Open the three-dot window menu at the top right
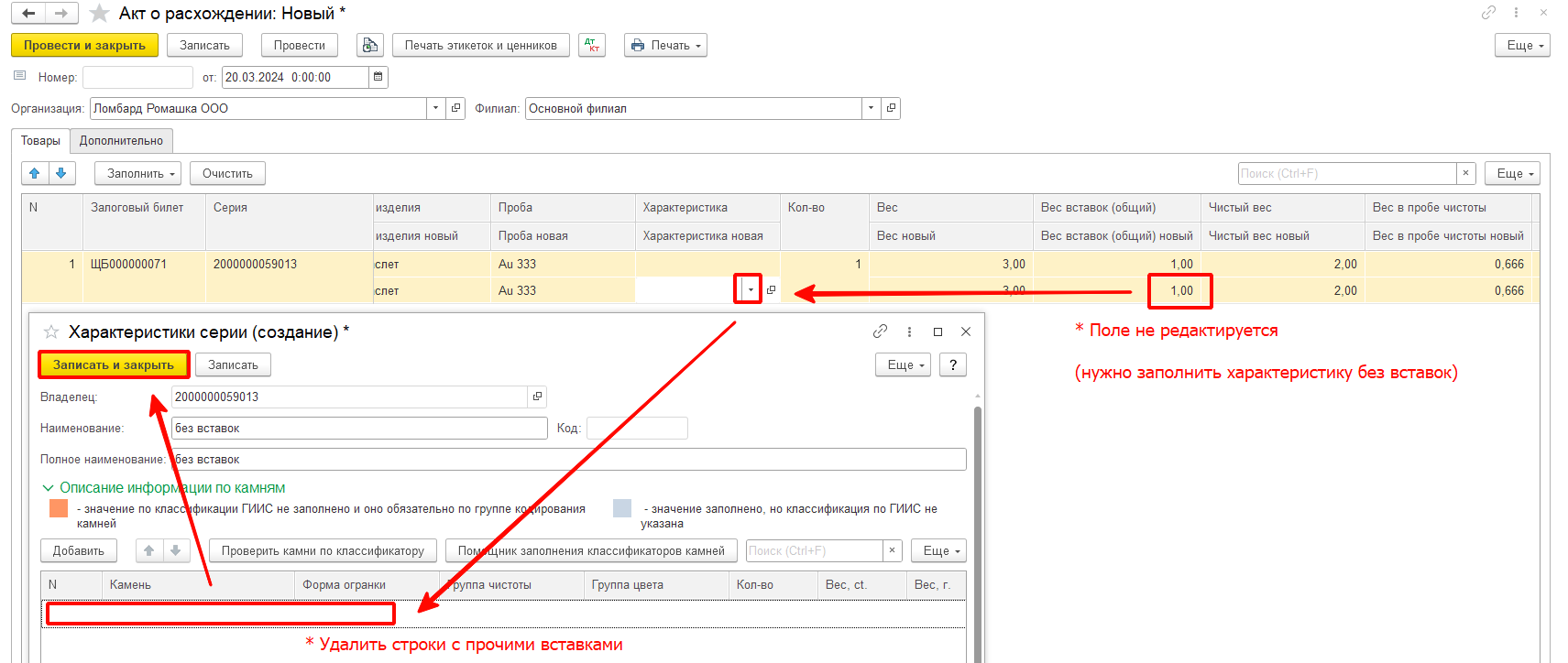This screenshot has width=1568, height=663. (1517, 13)
